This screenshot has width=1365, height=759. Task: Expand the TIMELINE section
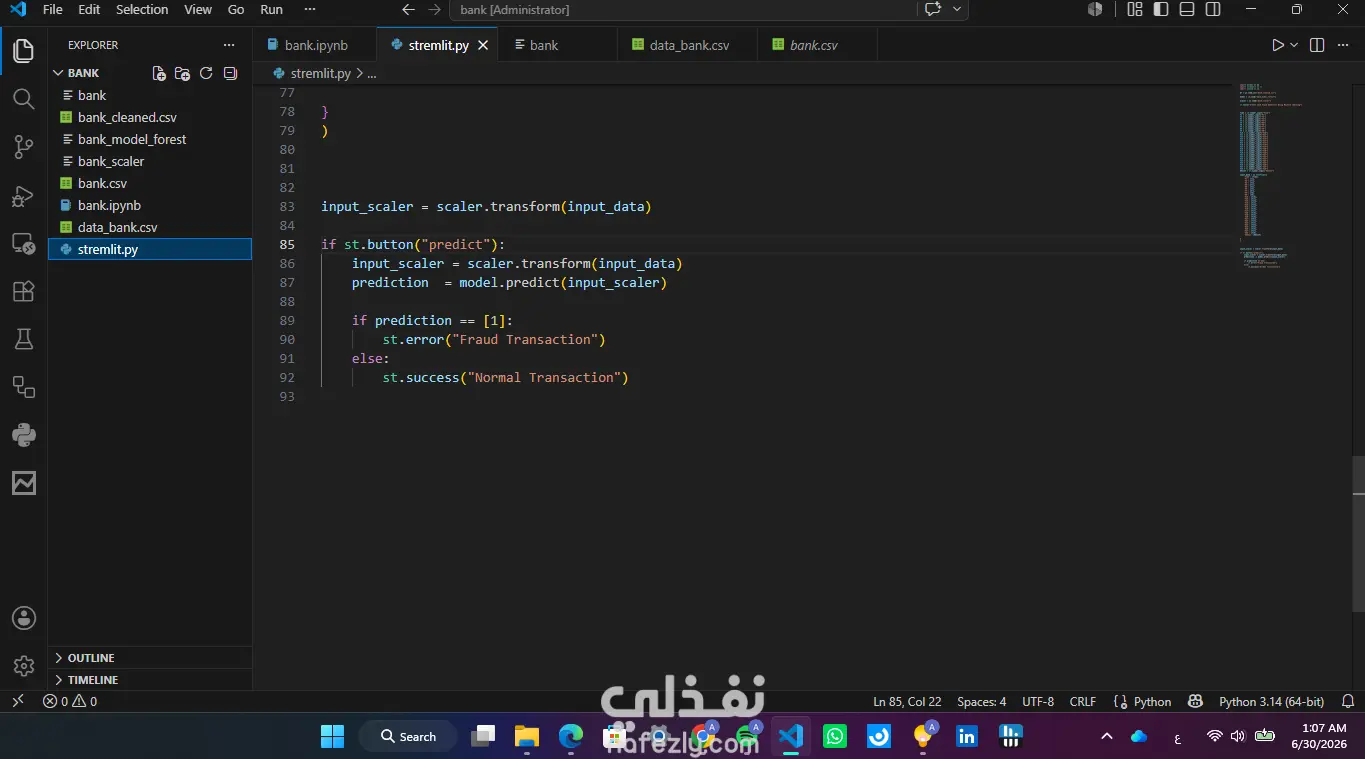[x=93, y=680]
